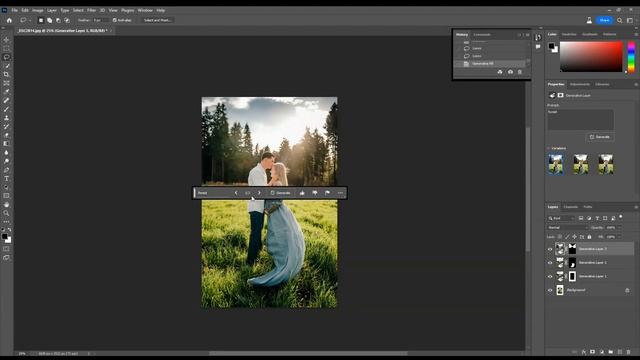Select the Gradient tool
Screen dimensions: 640x360
6,144
